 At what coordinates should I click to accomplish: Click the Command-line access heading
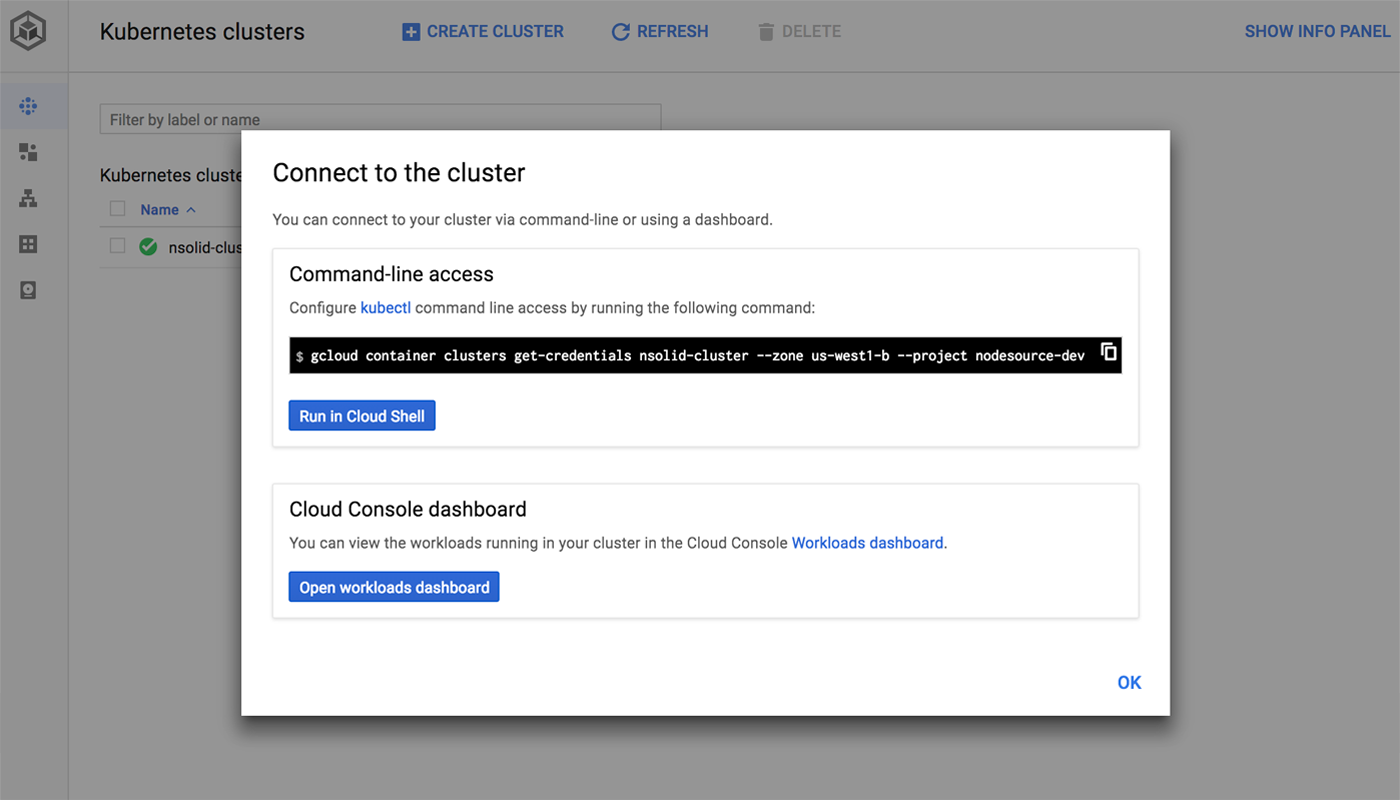[391, 274]
